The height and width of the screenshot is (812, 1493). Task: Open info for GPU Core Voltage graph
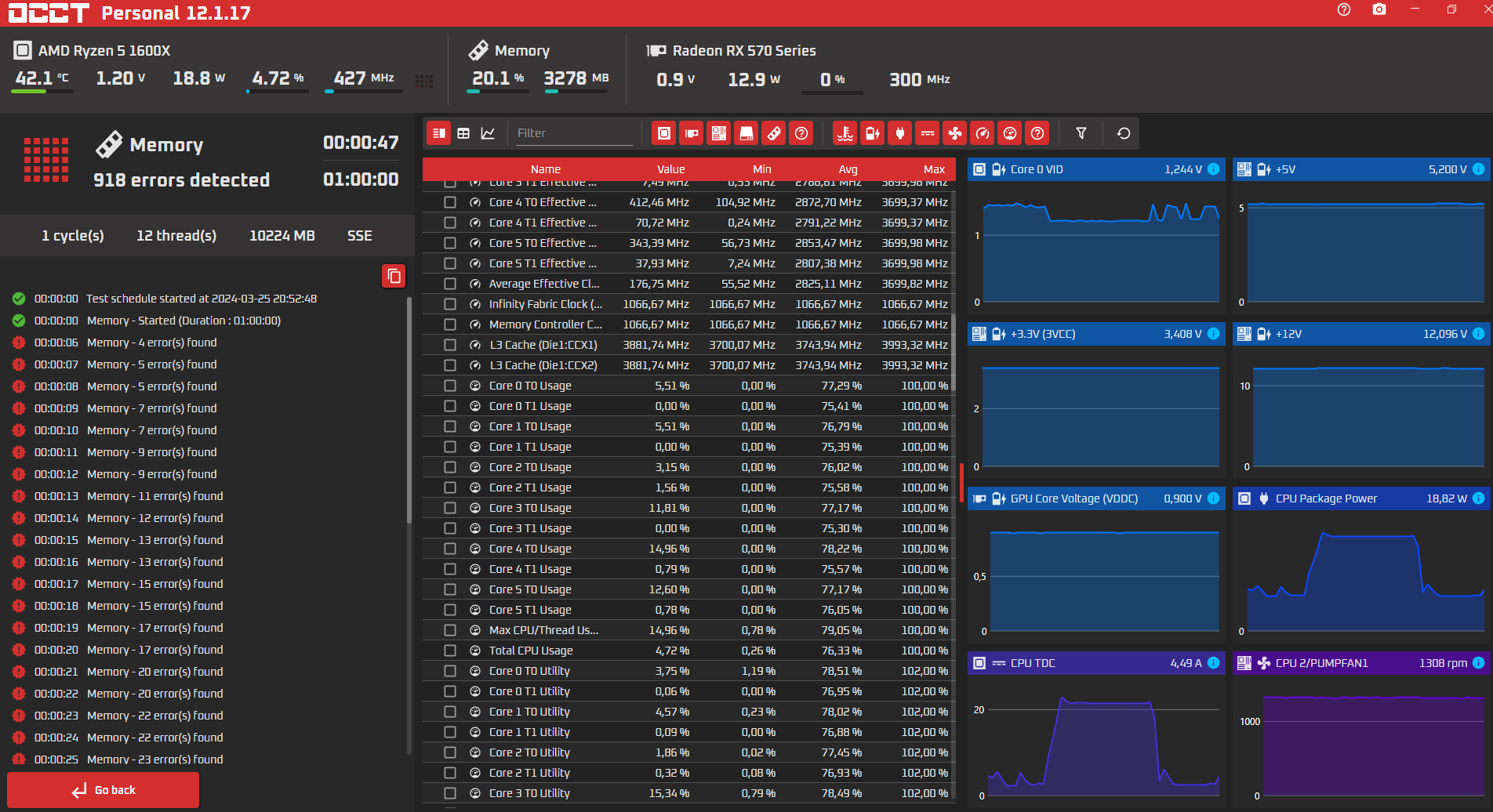coord(1214,498)
